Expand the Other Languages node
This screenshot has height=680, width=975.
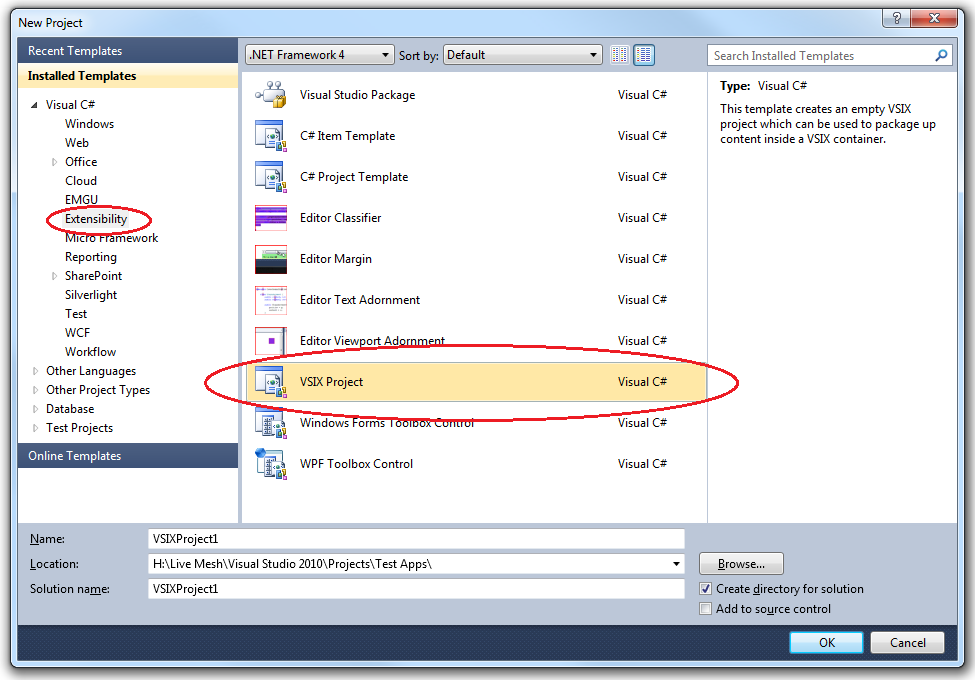click(35, 371)
